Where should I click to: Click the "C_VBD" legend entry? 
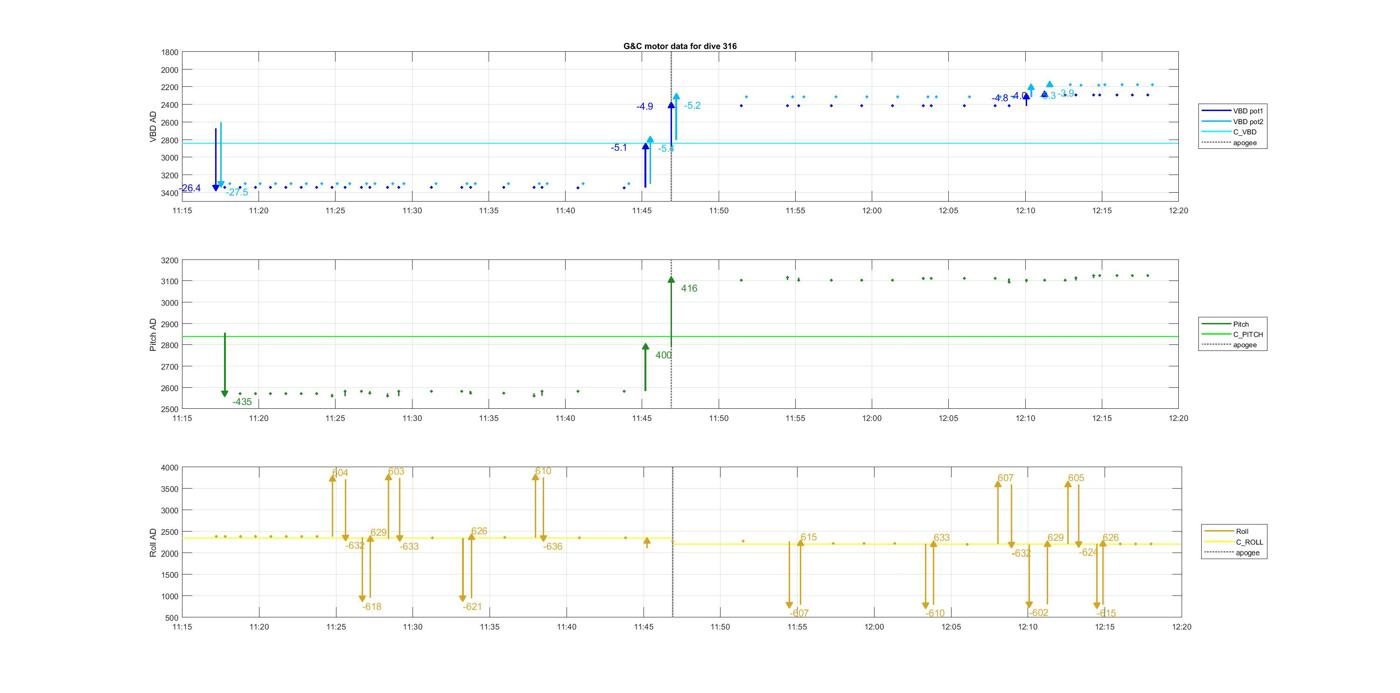tap(1244, 132)
